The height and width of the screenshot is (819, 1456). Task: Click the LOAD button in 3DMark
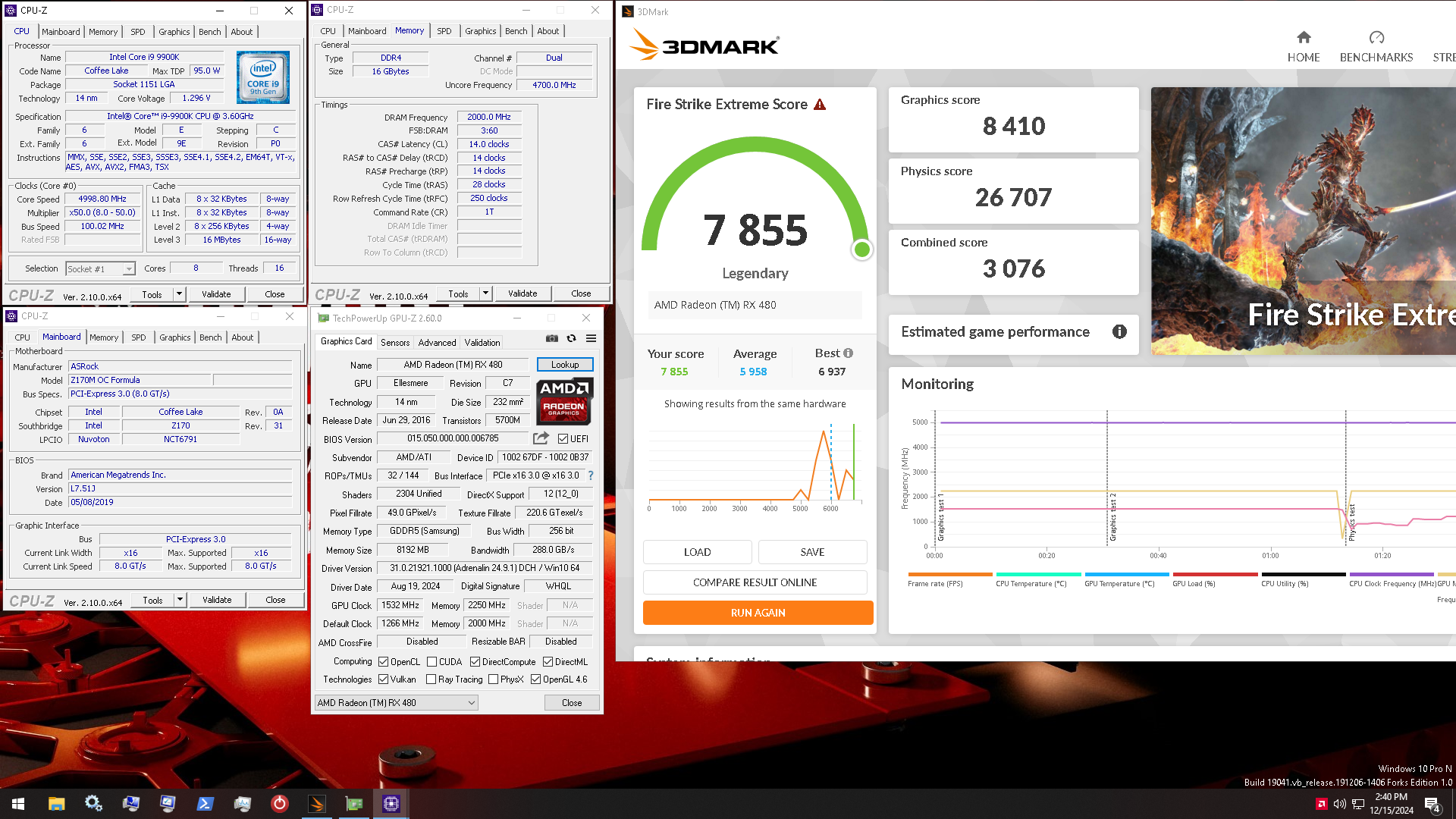pyautogui.click(x=697, y=552)
